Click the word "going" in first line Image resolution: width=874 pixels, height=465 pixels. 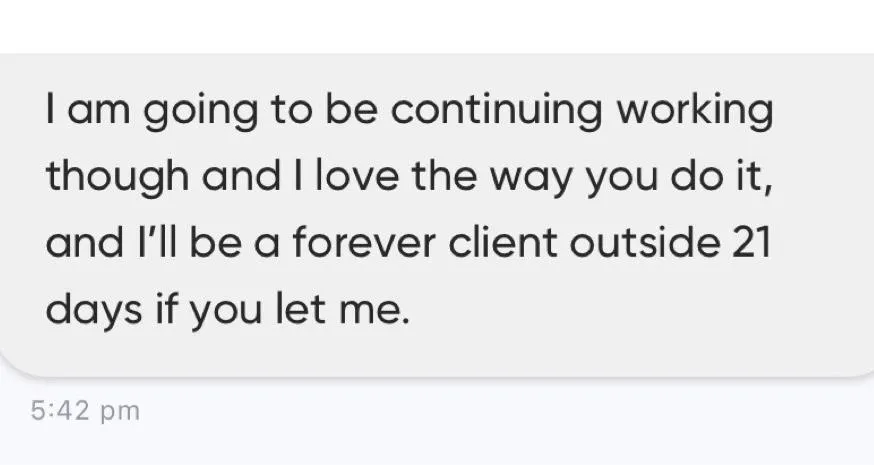coord(200,111)
